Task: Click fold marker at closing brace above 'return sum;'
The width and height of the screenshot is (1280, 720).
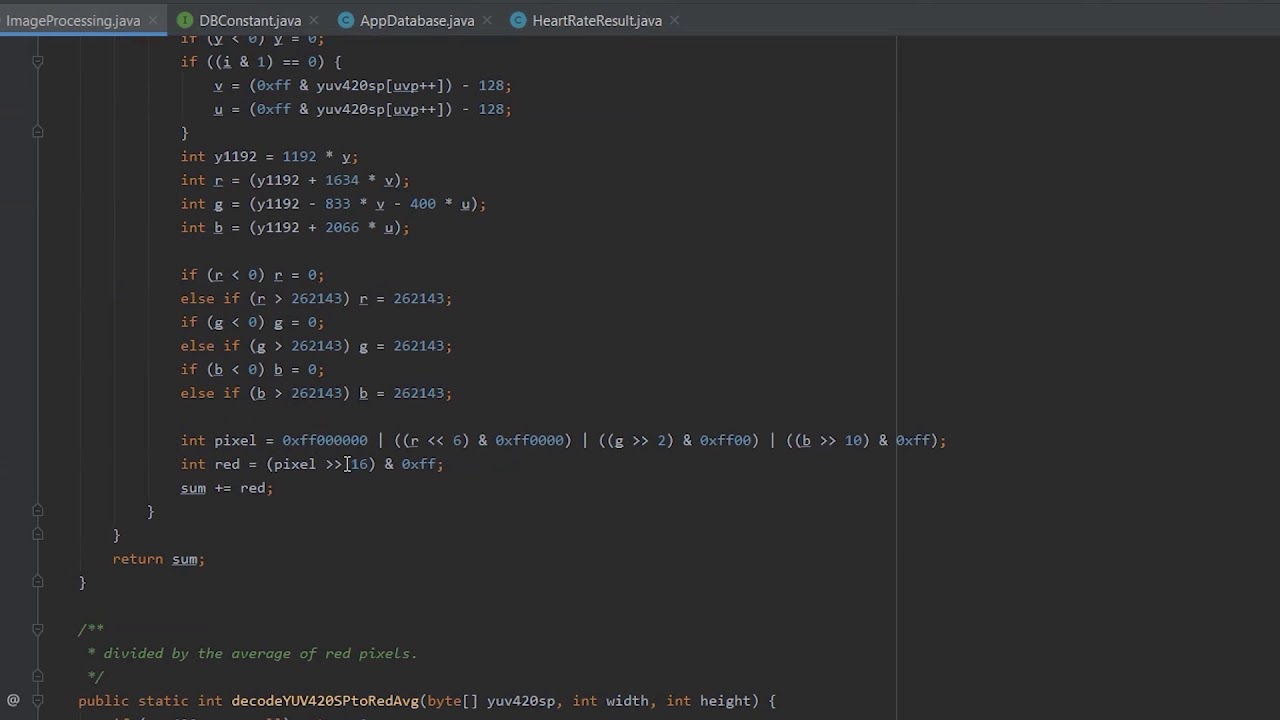Action: 37,535
